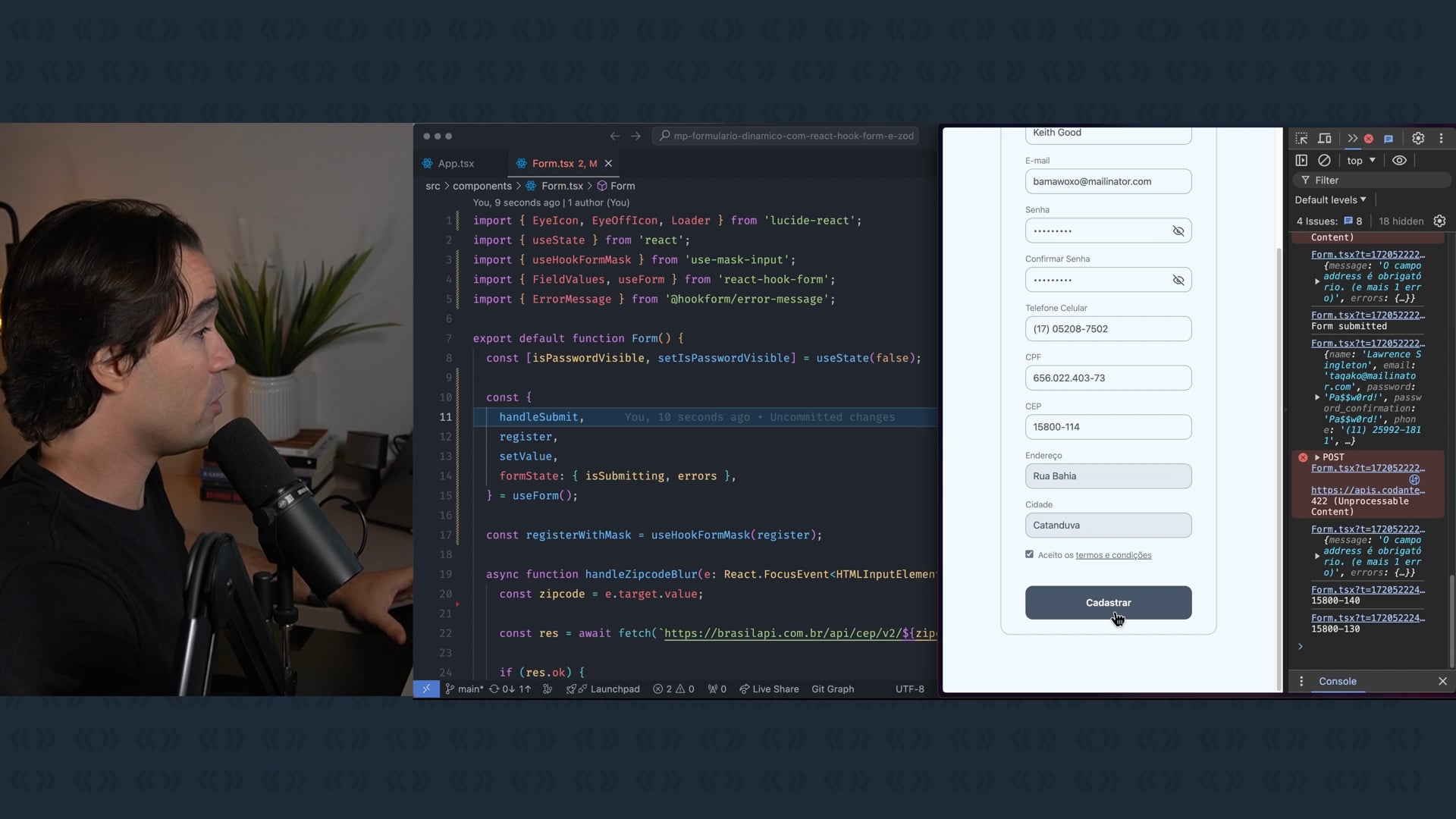Screen dimensions: 1456x819
Task: Open the Default levels dropdown
Action: click(1330, 200)
